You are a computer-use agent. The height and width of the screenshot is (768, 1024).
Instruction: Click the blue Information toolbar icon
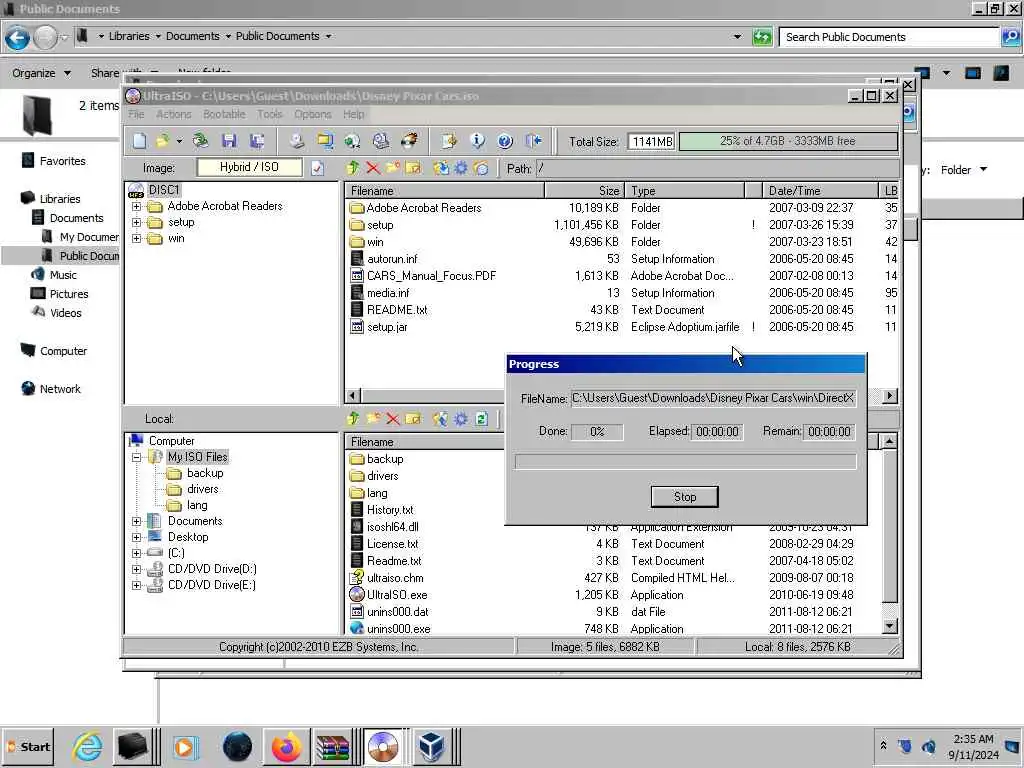point(477,141)
